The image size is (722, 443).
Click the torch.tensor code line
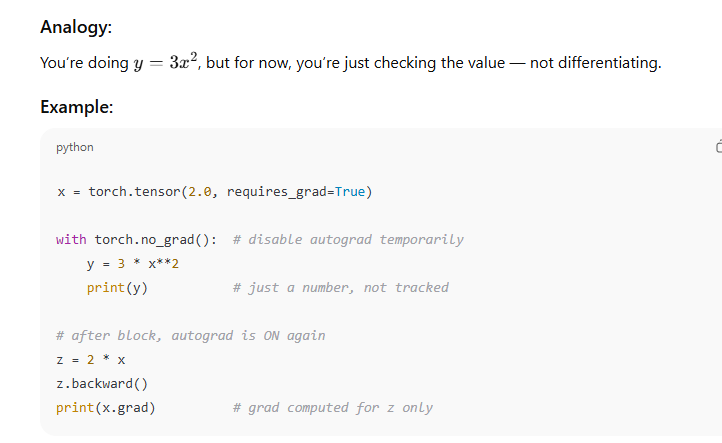point(214,192)
